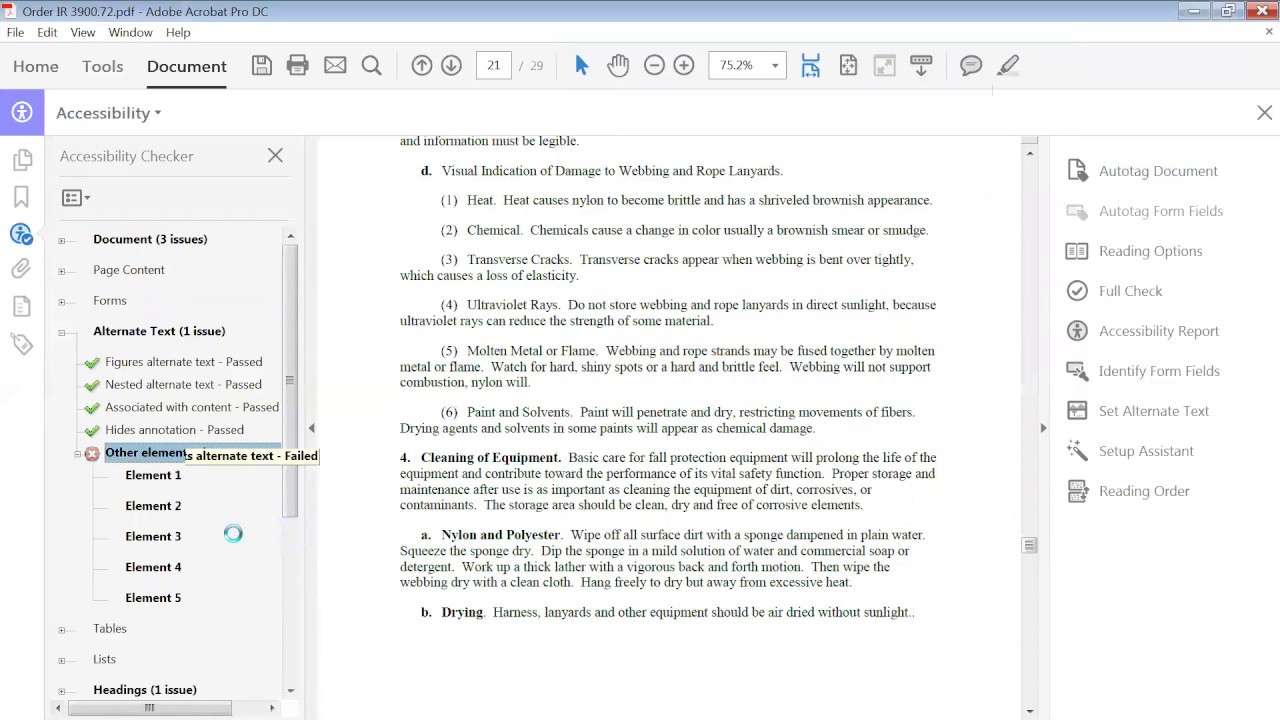Image resolution: width=1280 pixels, height=720 pixels.
Task: Click the page number input field
Action: click(x=494, y=65)
